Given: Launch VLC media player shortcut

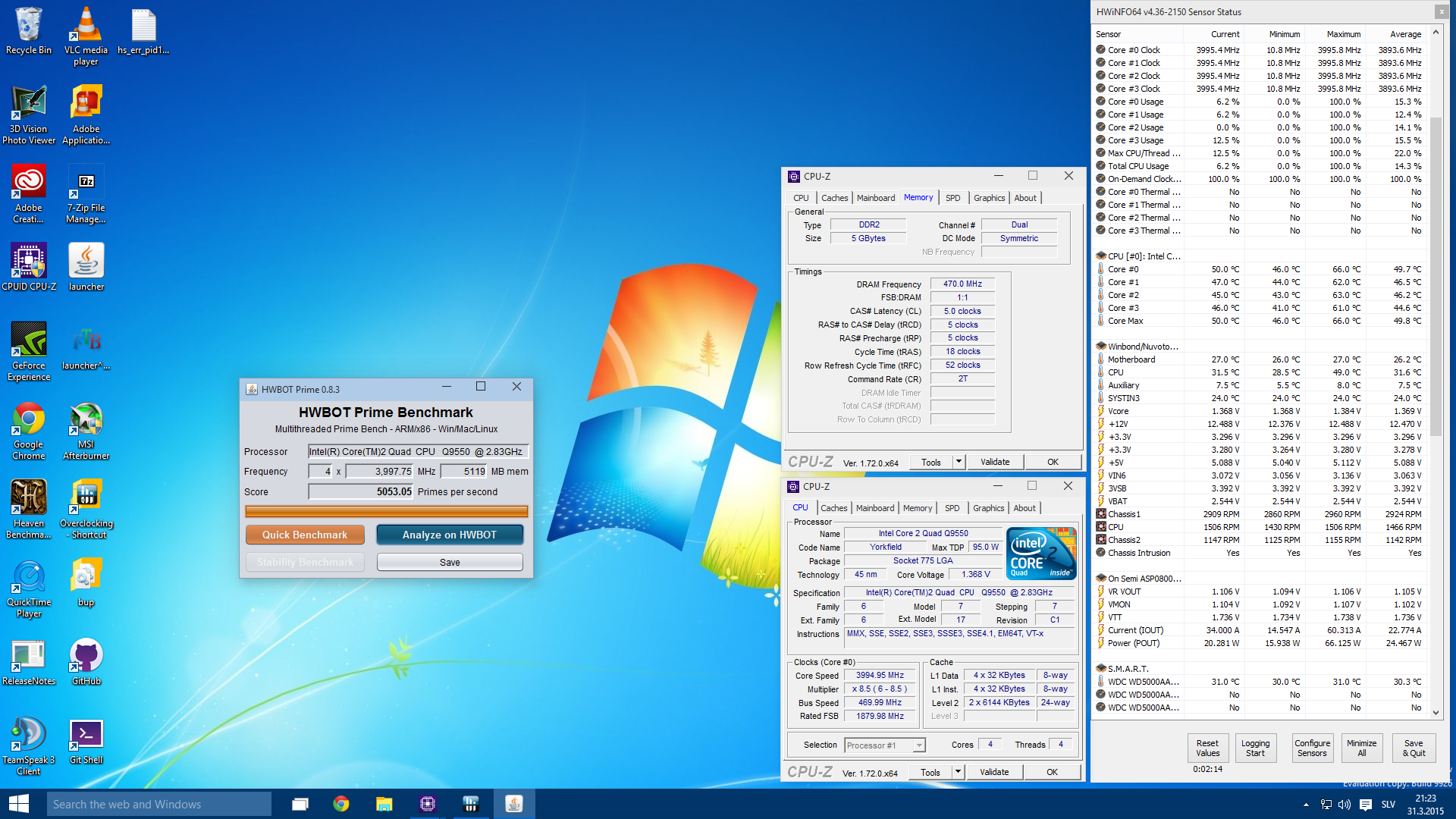Looking at the screenshot, I should coord(86,36).
